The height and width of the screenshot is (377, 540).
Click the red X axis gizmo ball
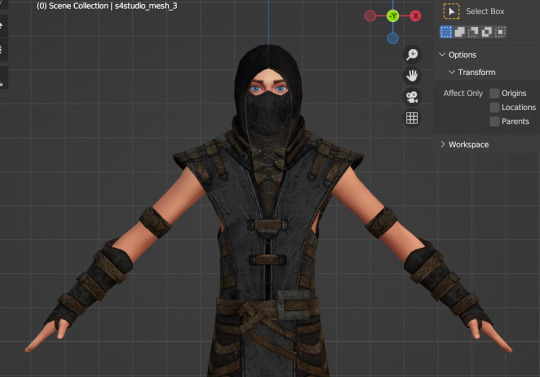(416, 16)
